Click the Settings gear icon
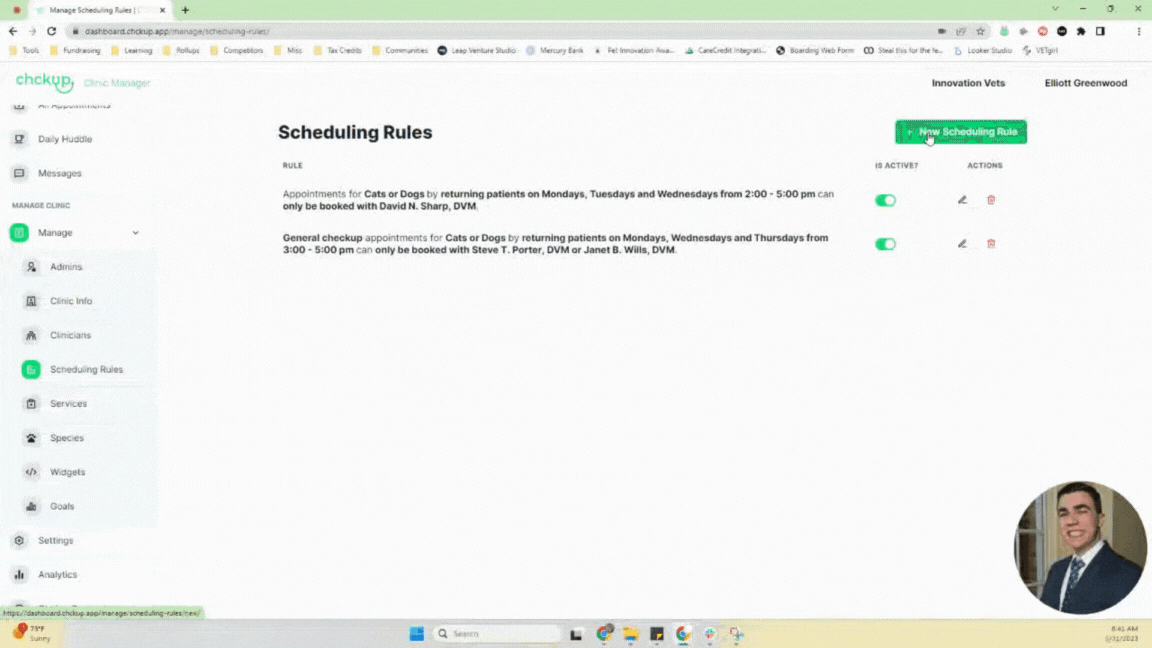Screen dimensions: 1152x648 pos(19,541)
